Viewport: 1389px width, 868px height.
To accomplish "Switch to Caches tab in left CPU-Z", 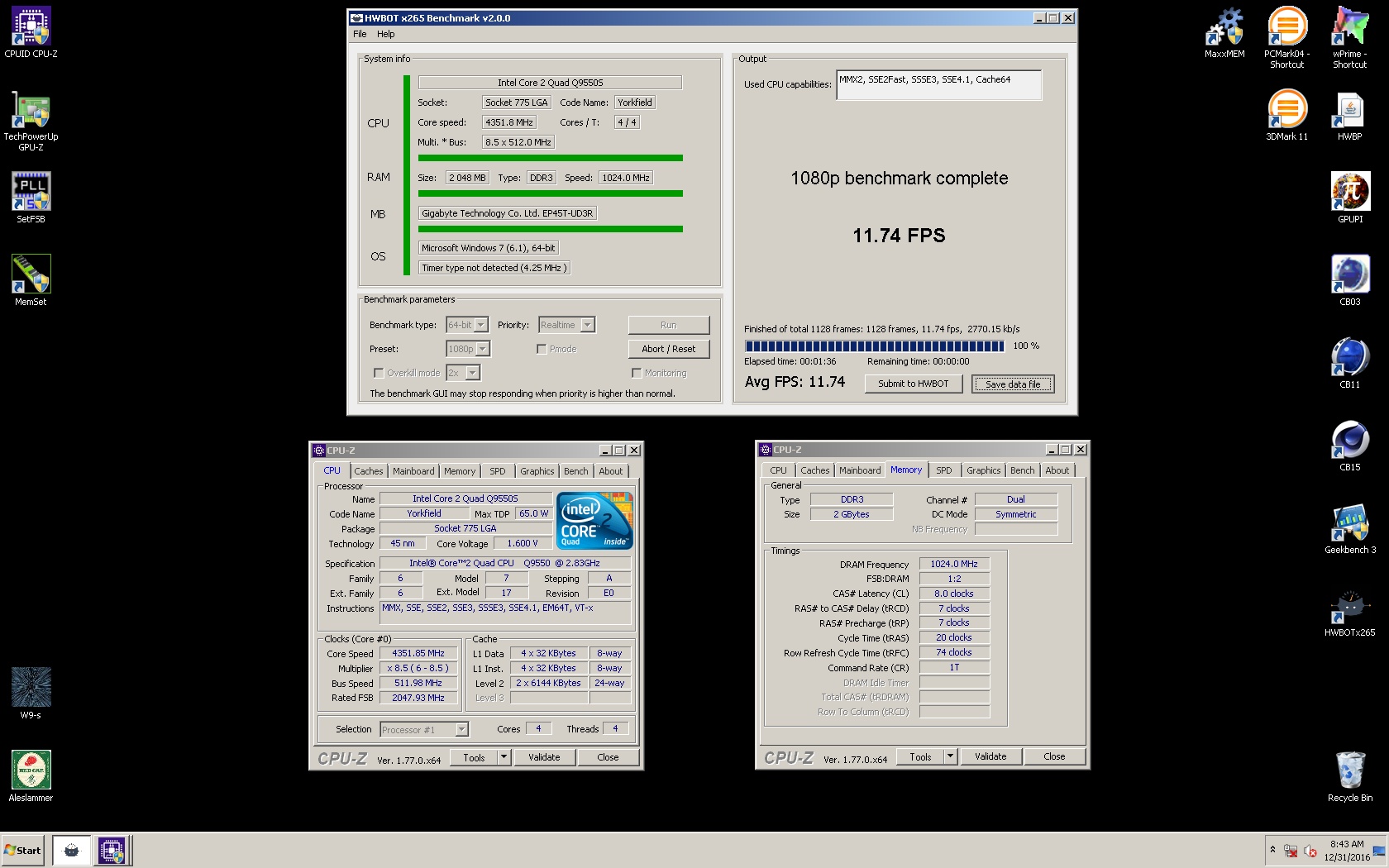I will pos(369,471).
